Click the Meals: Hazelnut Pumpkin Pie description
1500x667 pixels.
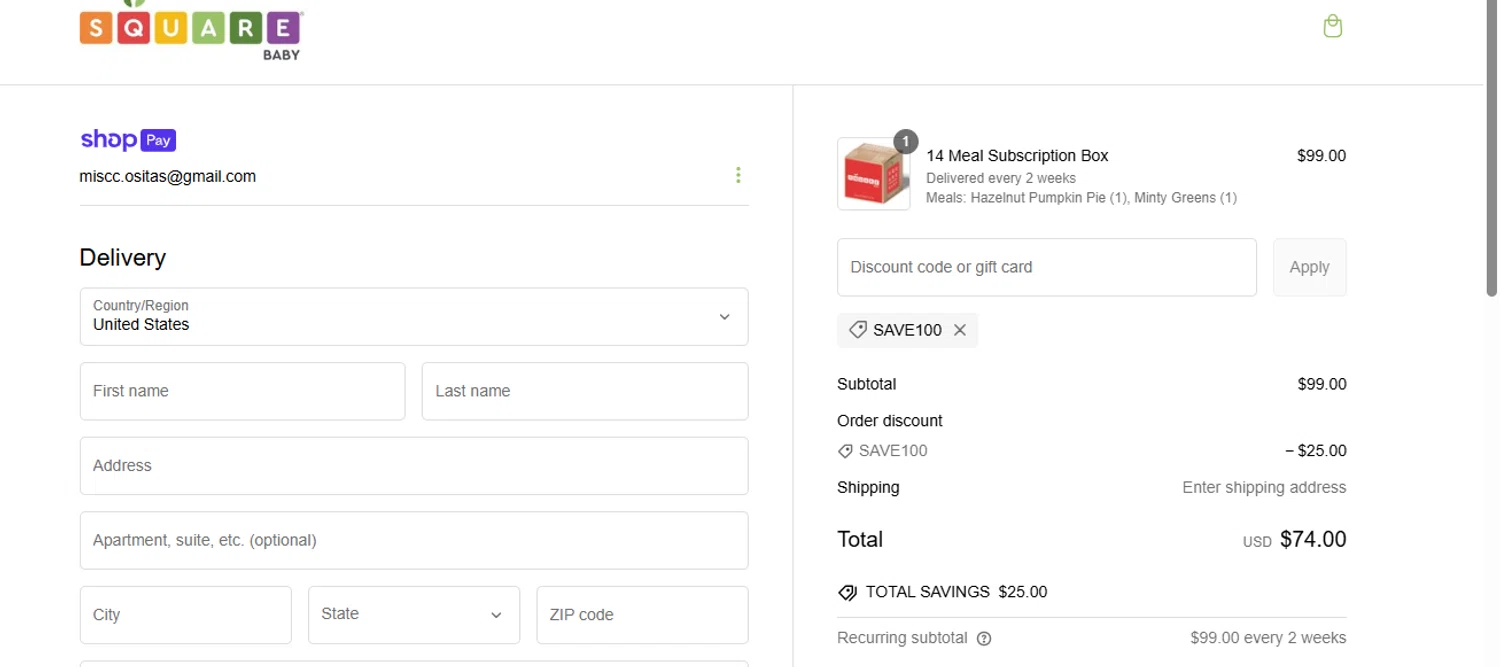[x=1081, y=198]
